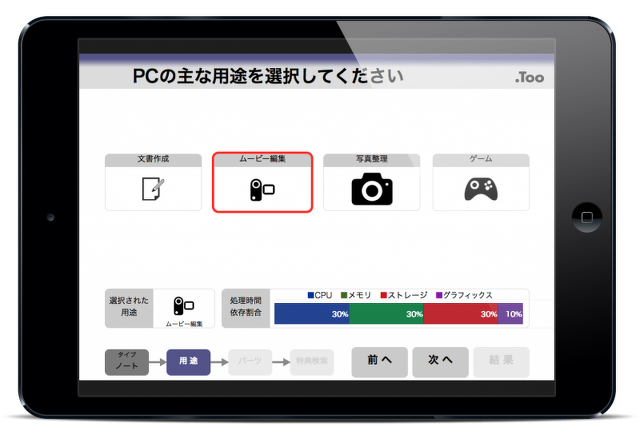Click the 選択された用途 label

128,308
